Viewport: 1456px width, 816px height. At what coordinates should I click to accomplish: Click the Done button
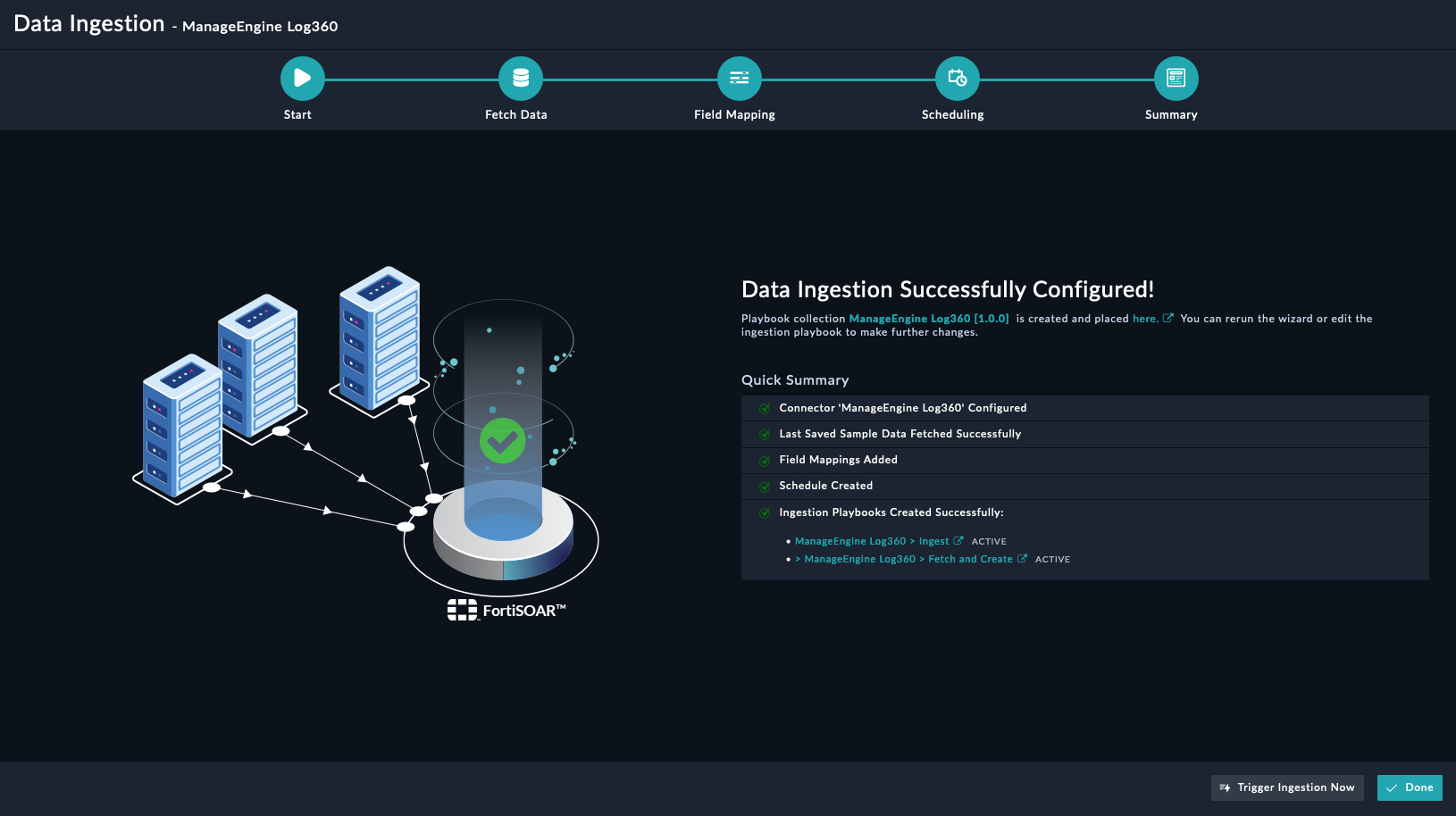click(1410, 787)
